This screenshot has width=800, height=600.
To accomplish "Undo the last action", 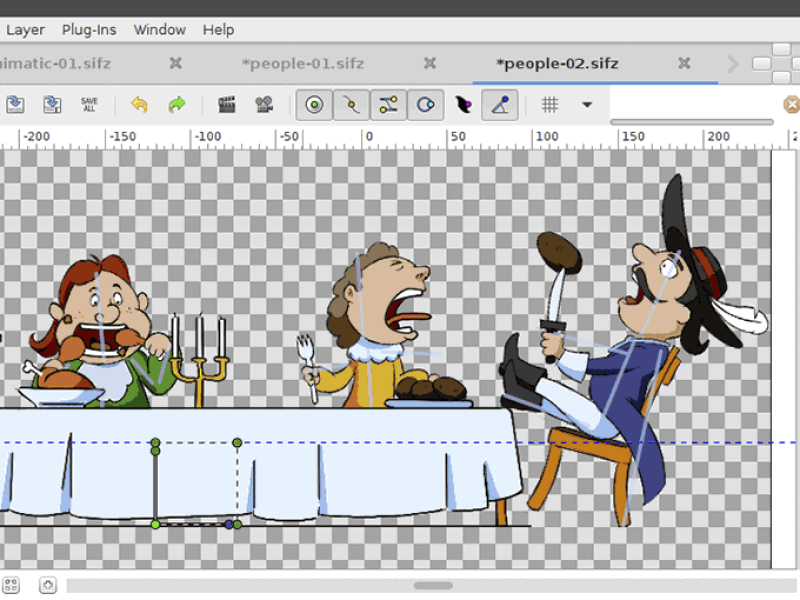I will pyautogui.click(x=139, y=105).
